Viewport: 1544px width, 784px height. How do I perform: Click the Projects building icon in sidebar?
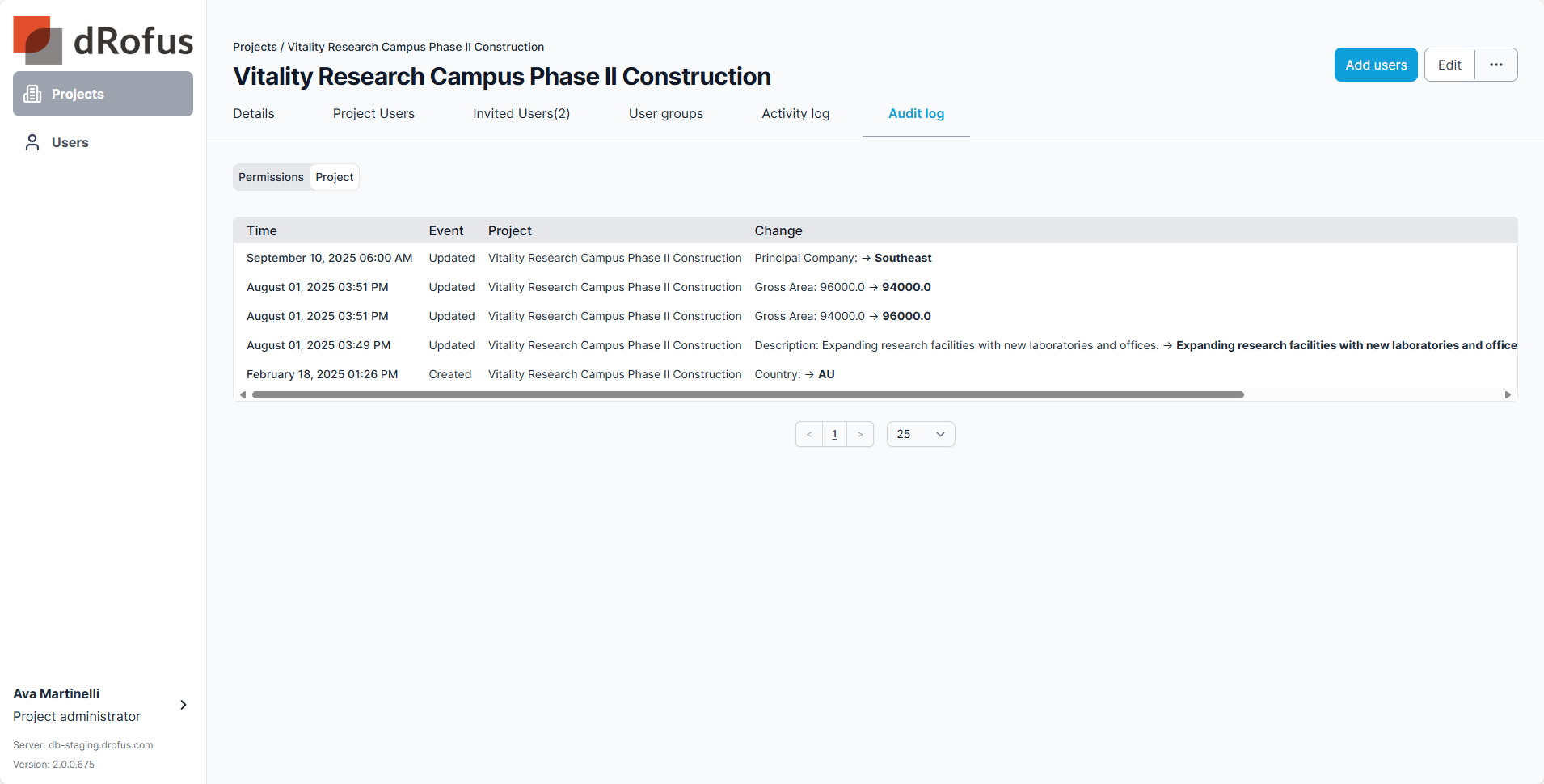click(x=32, y=94)
